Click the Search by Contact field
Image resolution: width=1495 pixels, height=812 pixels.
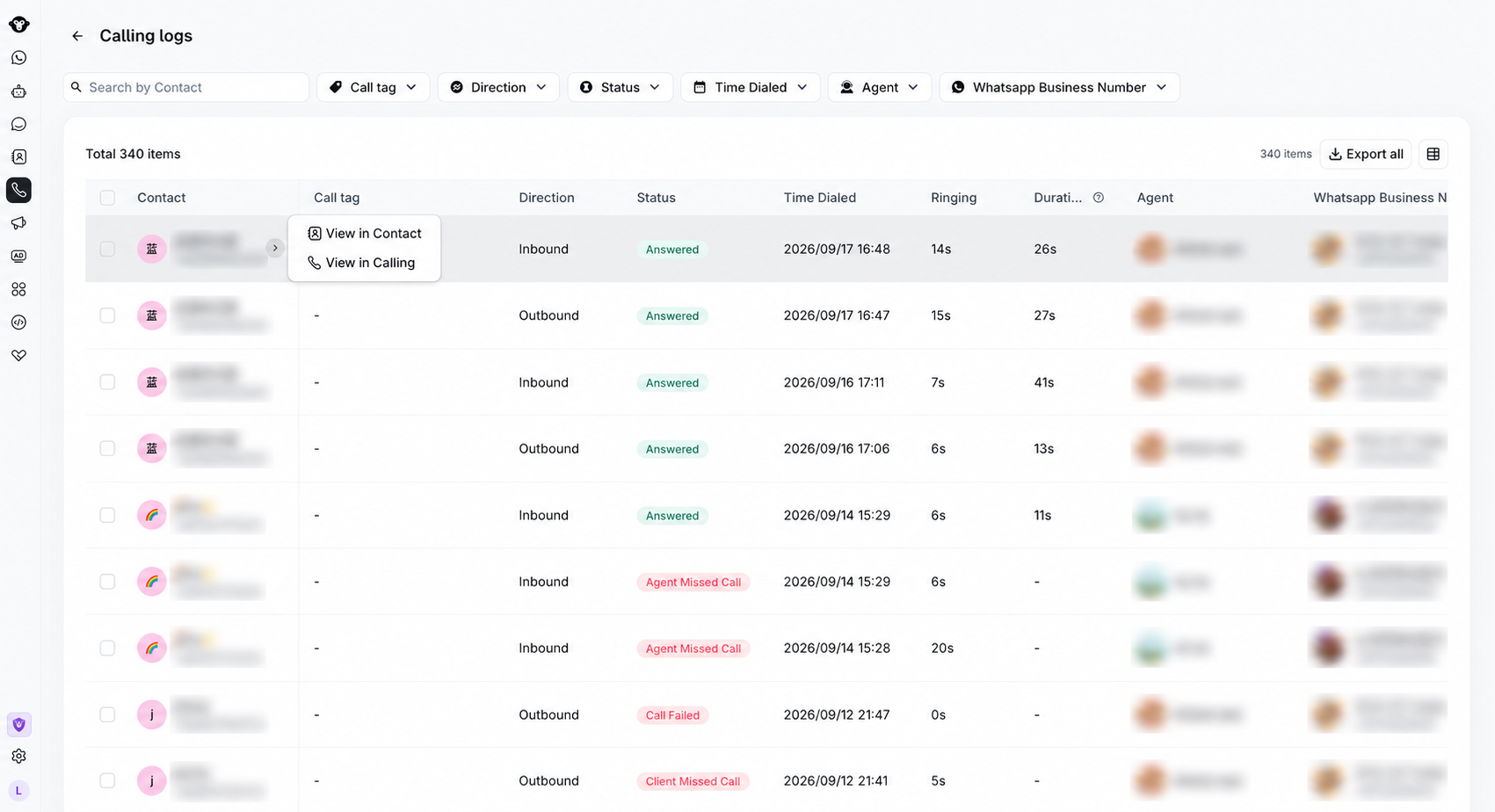[x=186, y=87]
